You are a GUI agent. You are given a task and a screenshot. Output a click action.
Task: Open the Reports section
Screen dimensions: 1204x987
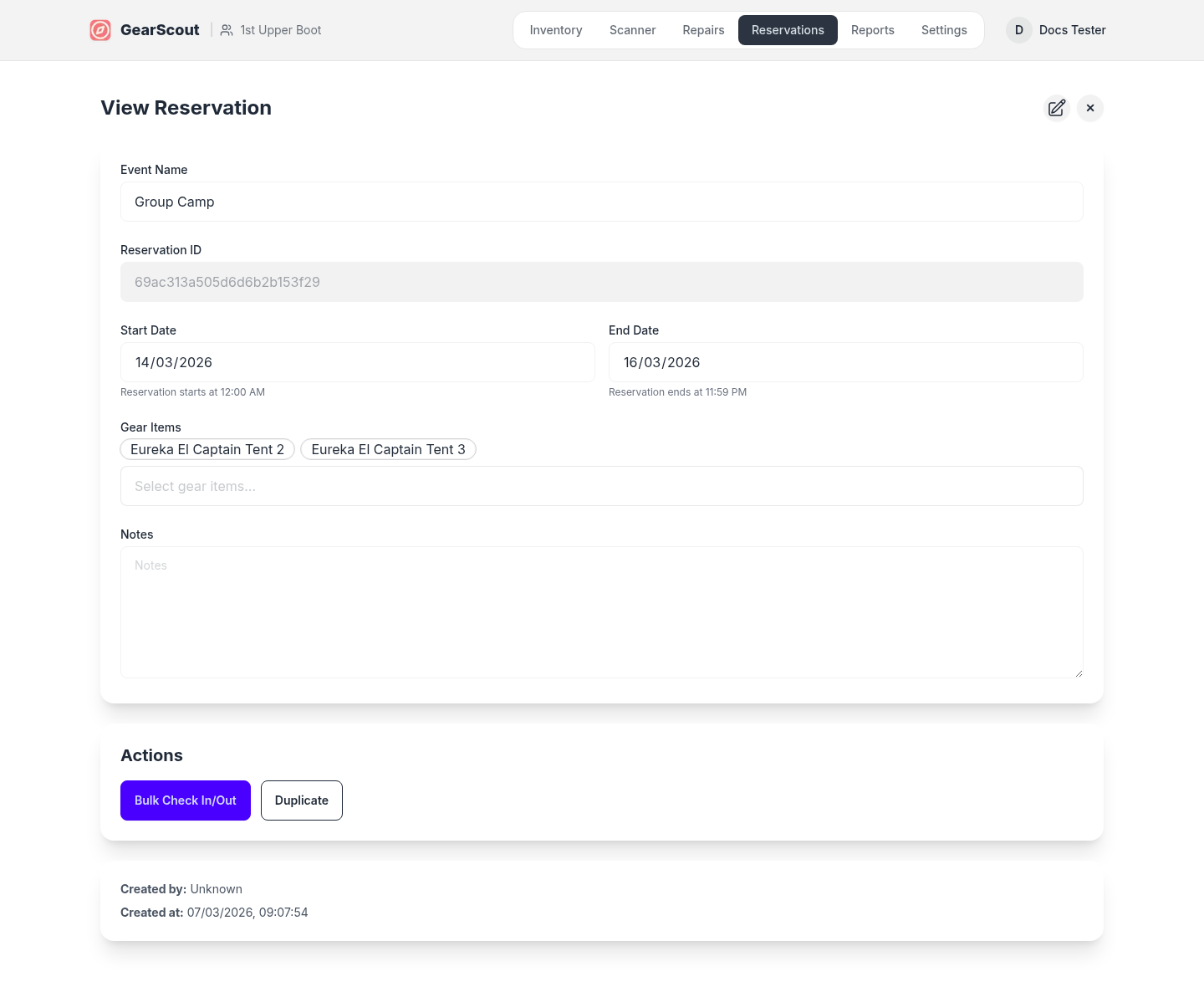[x=872, y=30]
